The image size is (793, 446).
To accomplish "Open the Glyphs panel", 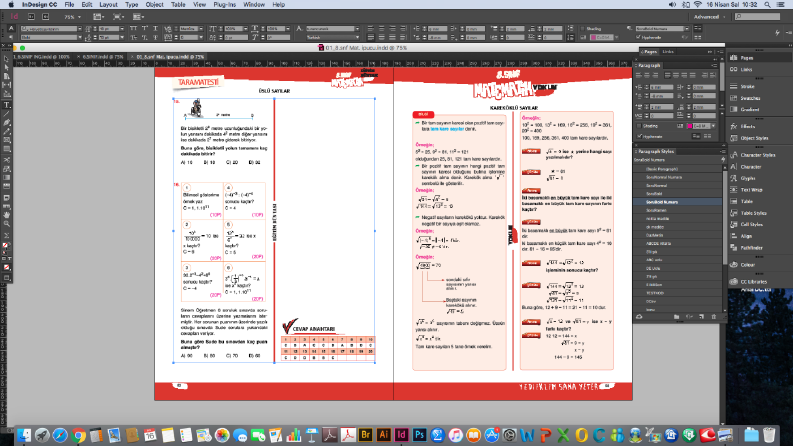I will tap(747, 178).
